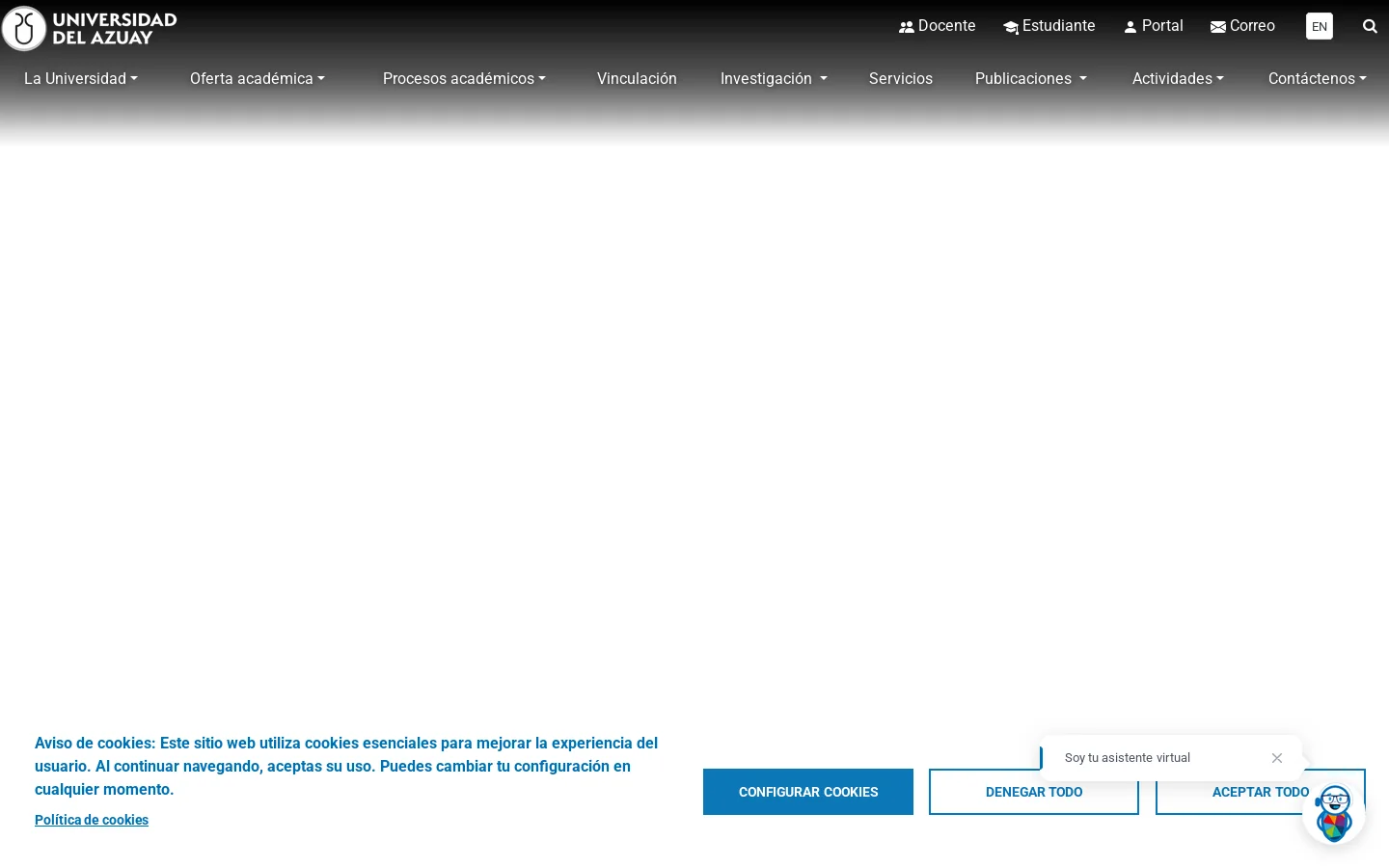Open the virtual assistant robot avatar

point(1334,813)
